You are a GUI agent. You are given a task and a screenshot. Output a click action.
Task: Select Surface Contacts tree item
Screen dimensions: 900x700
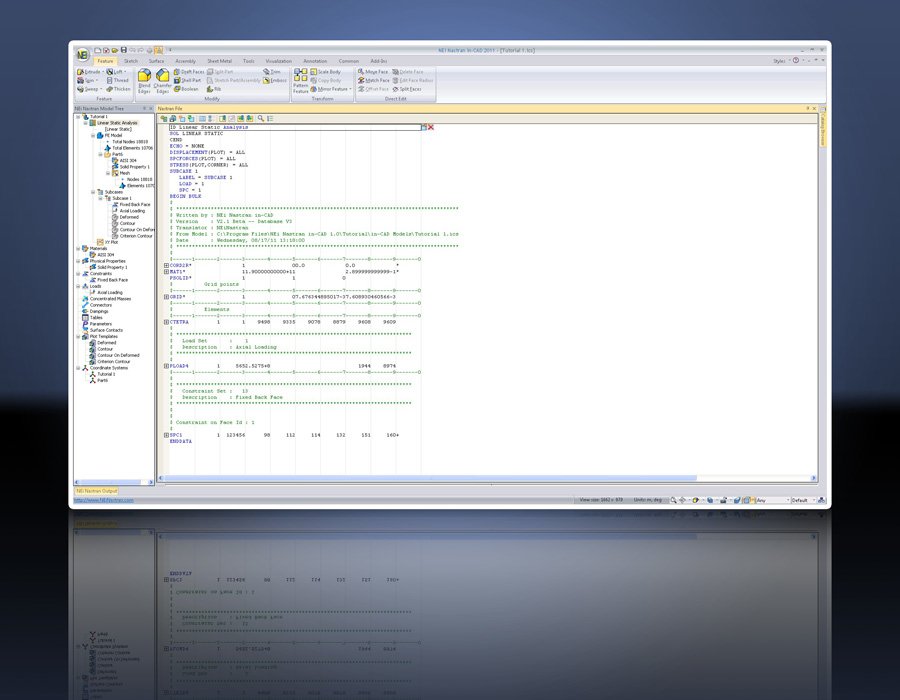coord(106,330)
